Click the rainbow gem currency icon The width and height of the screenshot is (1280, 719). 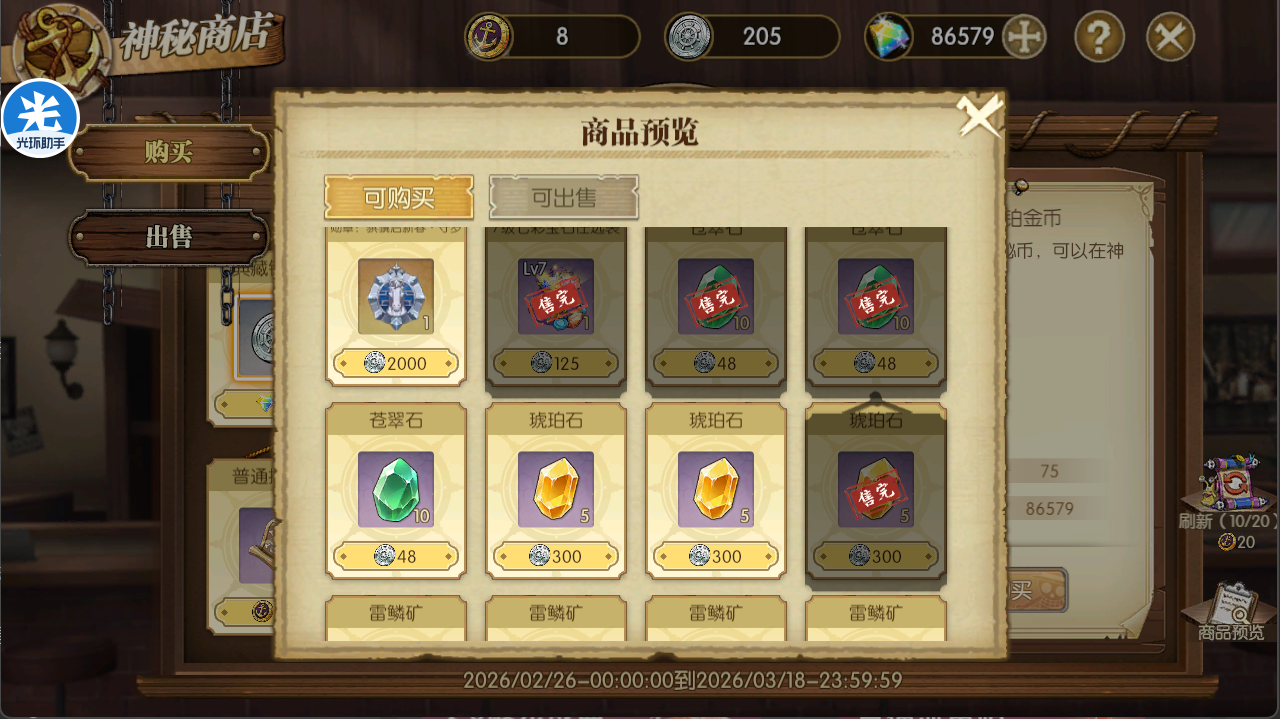pyautogui.click(x=890, y=38)
